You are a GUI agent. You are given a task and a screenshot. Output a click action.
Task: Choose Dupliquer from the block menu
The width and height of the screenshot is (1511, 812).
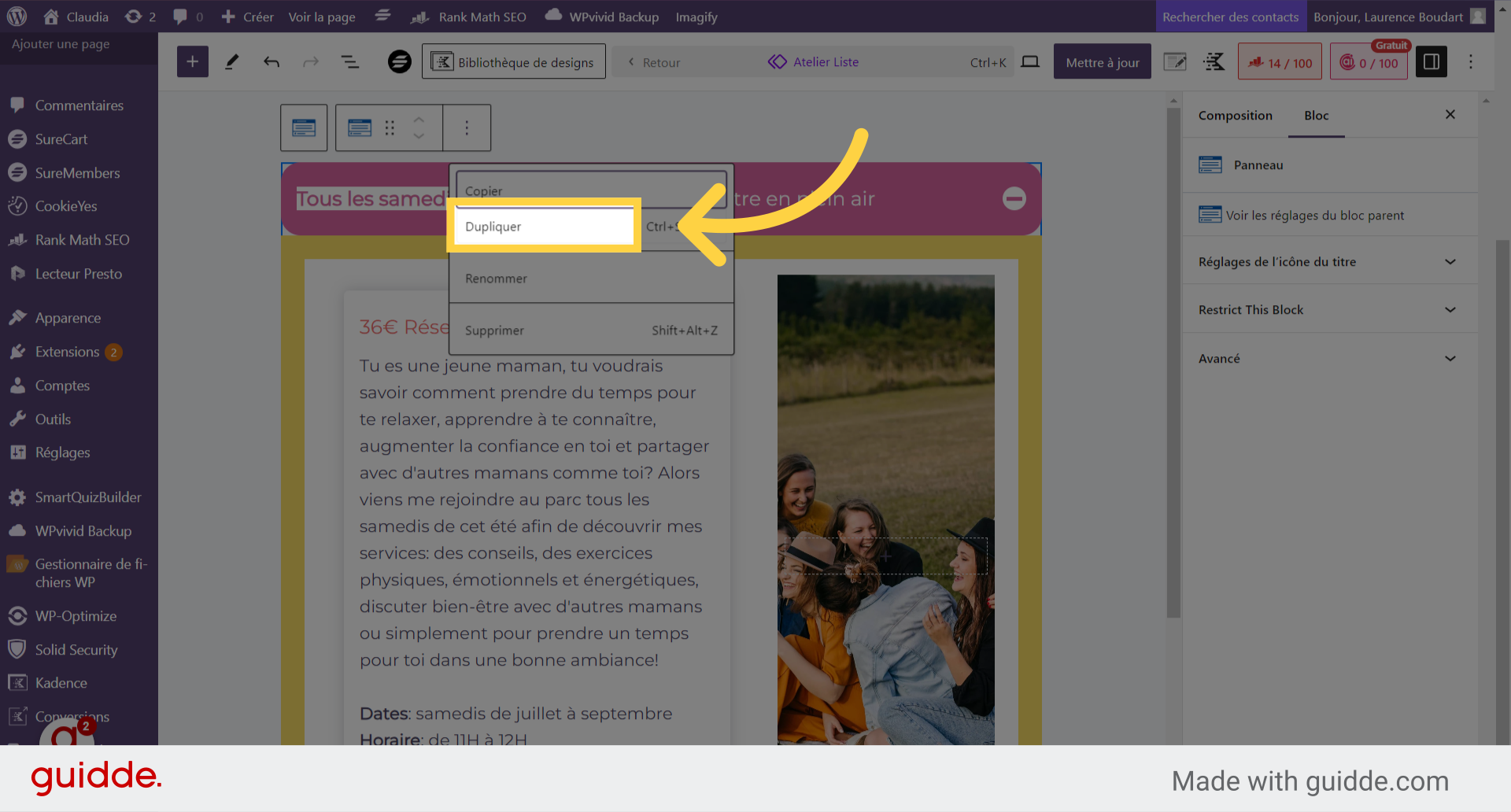click(591, 227)
